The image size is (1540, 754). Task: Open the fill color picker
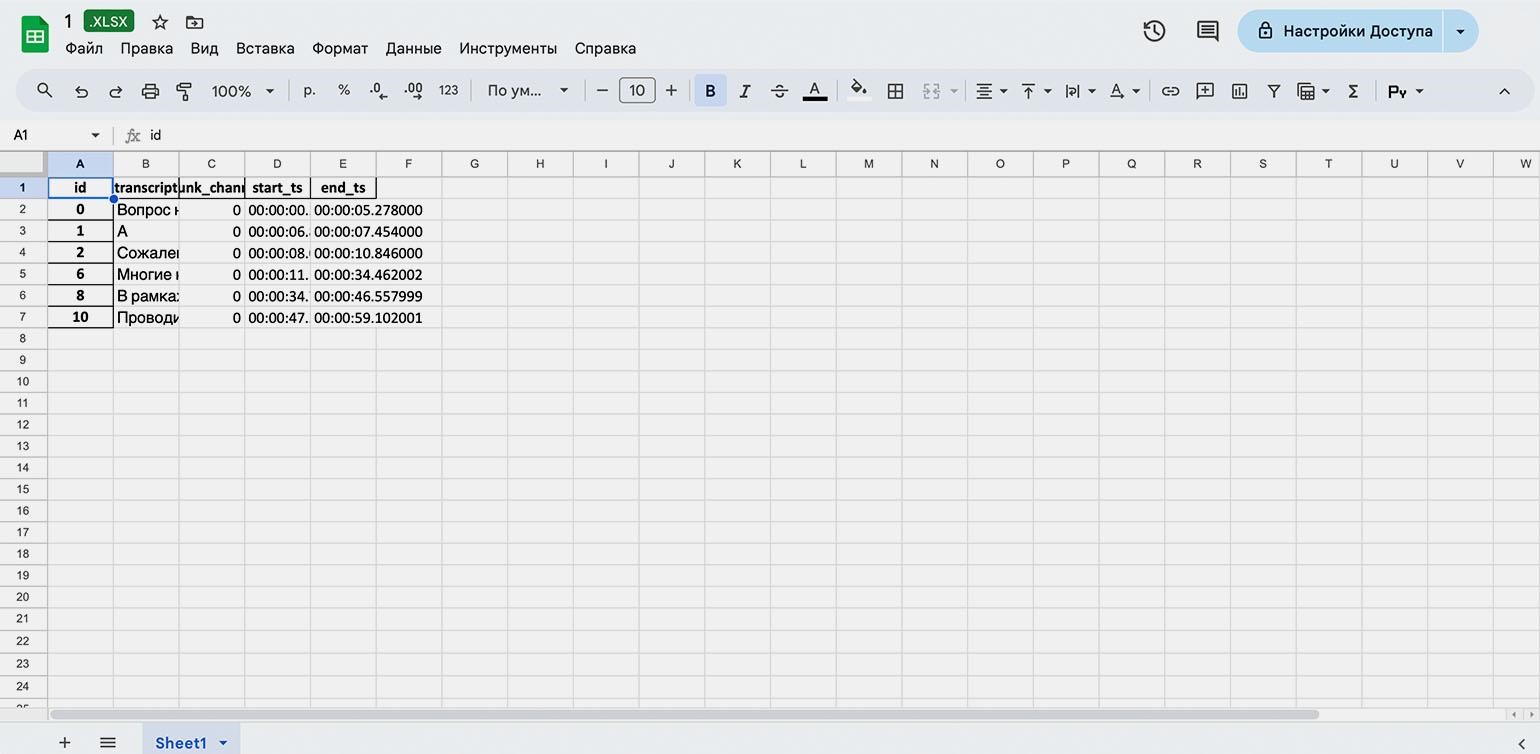point(859,91)
